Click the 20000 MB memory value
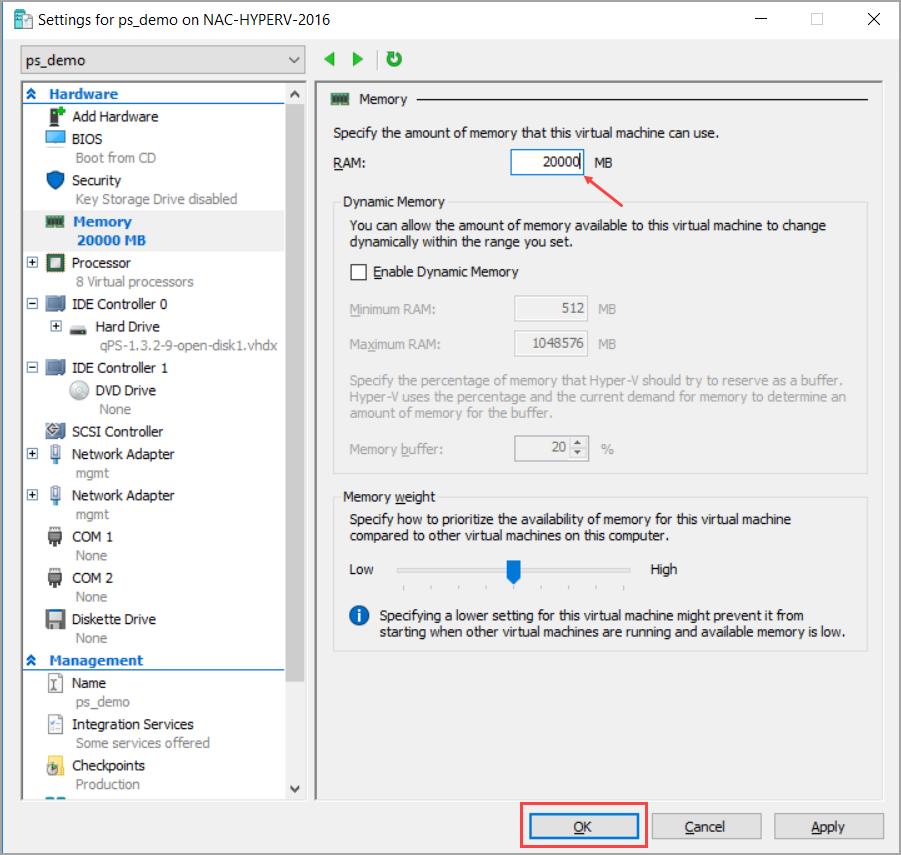901x855 pixels. (111, 241)
